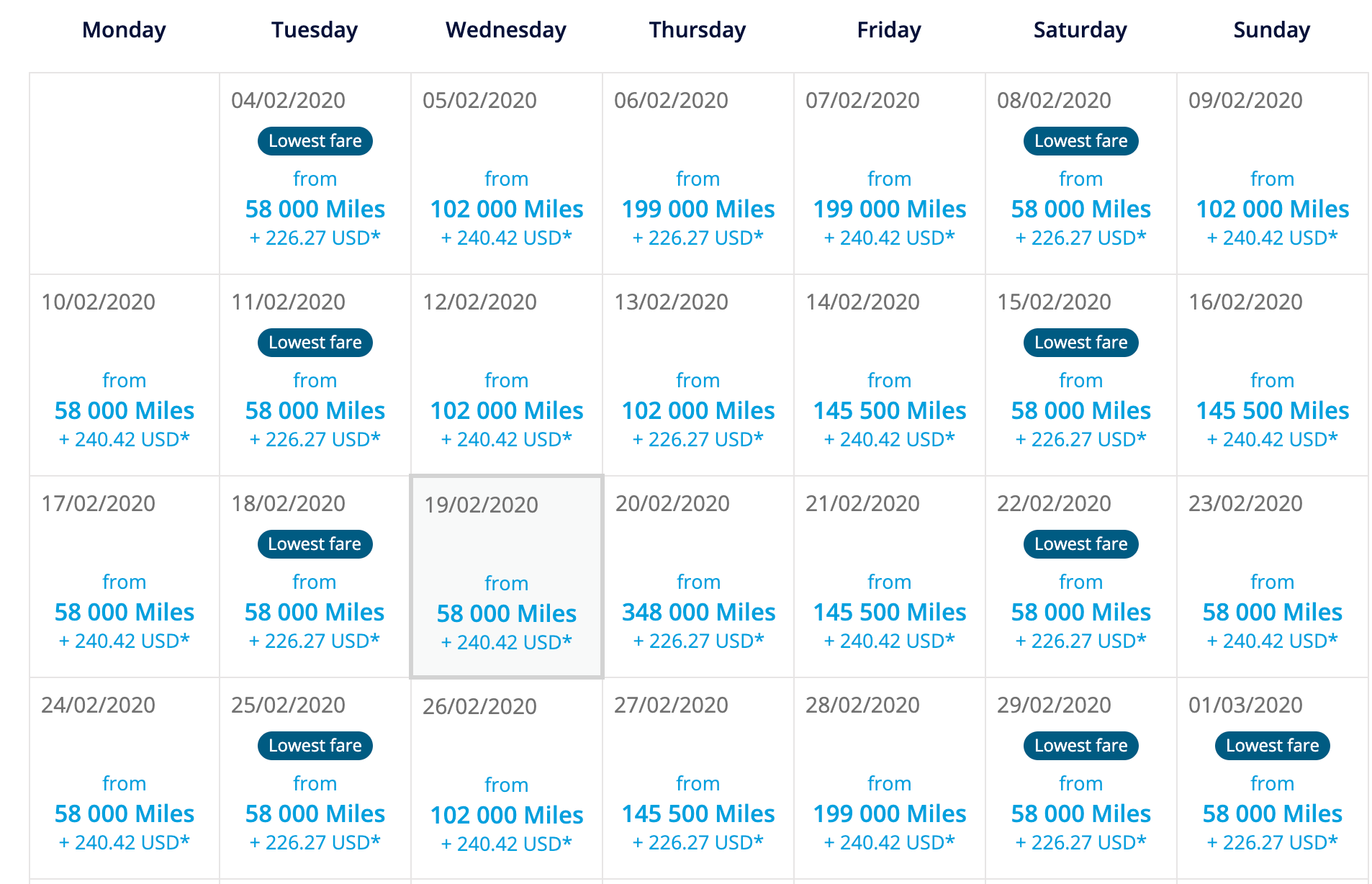The height and width of the screenshot is (884, 1372).
Task: Select the 04/02/2020 fare cell
Action: [x=315, y=173]
